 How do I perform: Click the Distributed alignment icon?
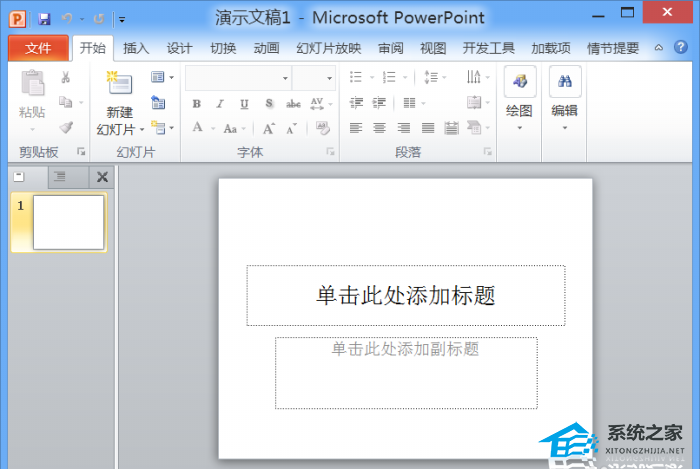pos(451,129)
